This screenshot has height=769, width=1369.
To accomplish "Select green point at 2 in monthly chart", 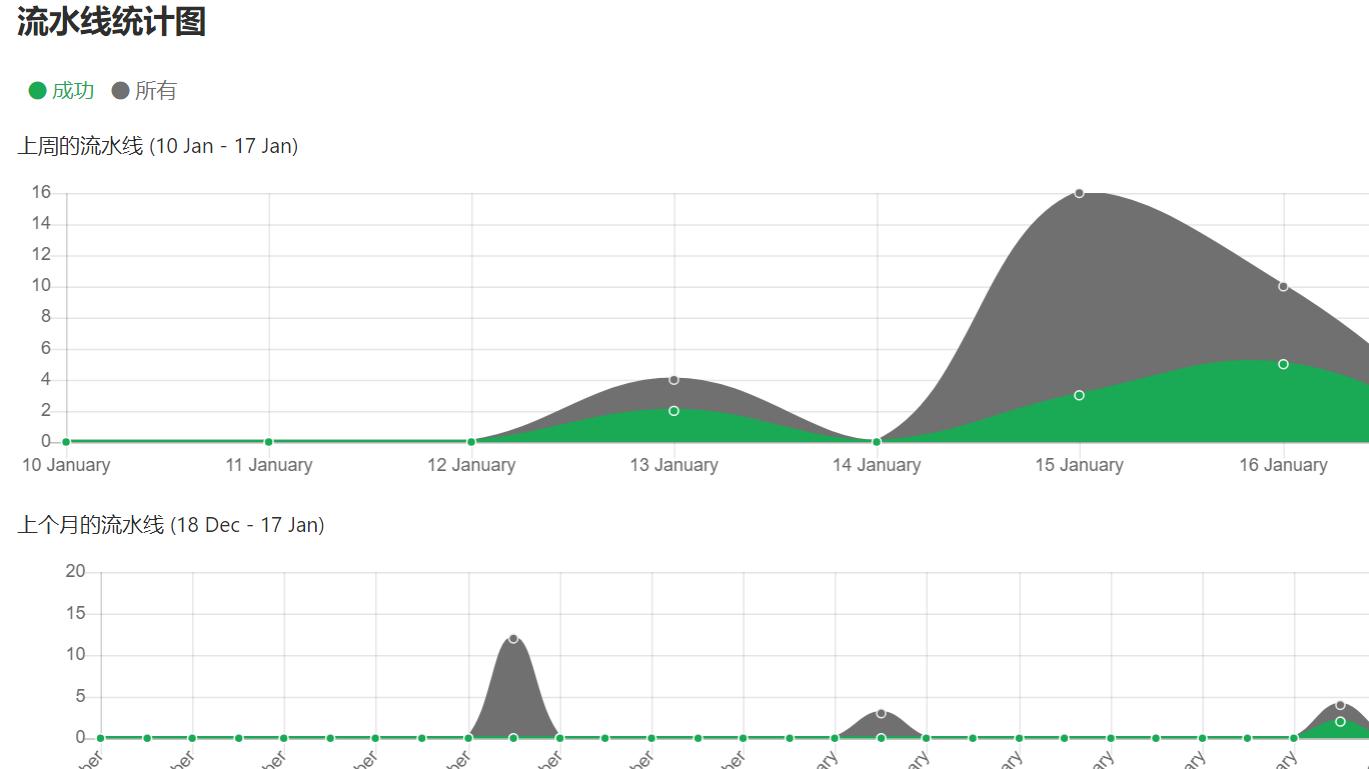I will point(1340,721).
